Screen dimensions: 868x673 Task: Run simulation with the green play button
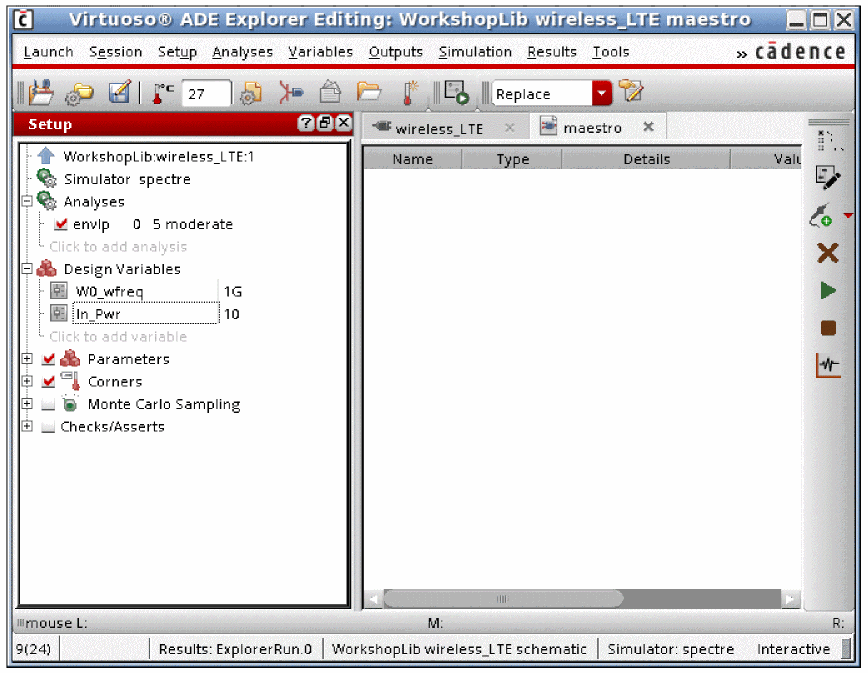coord(828,291)
